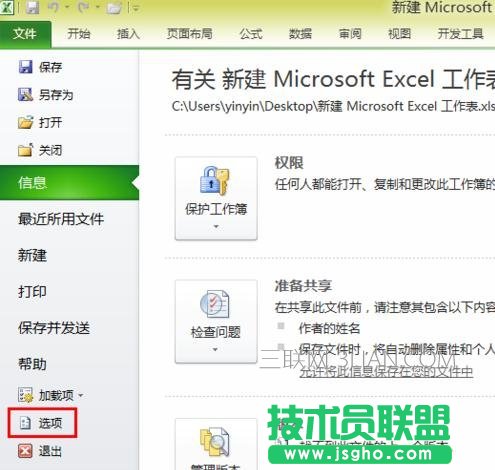Switch to the 文件 tab
Screen dimensions: 495x470
click(x=25, y=34)
